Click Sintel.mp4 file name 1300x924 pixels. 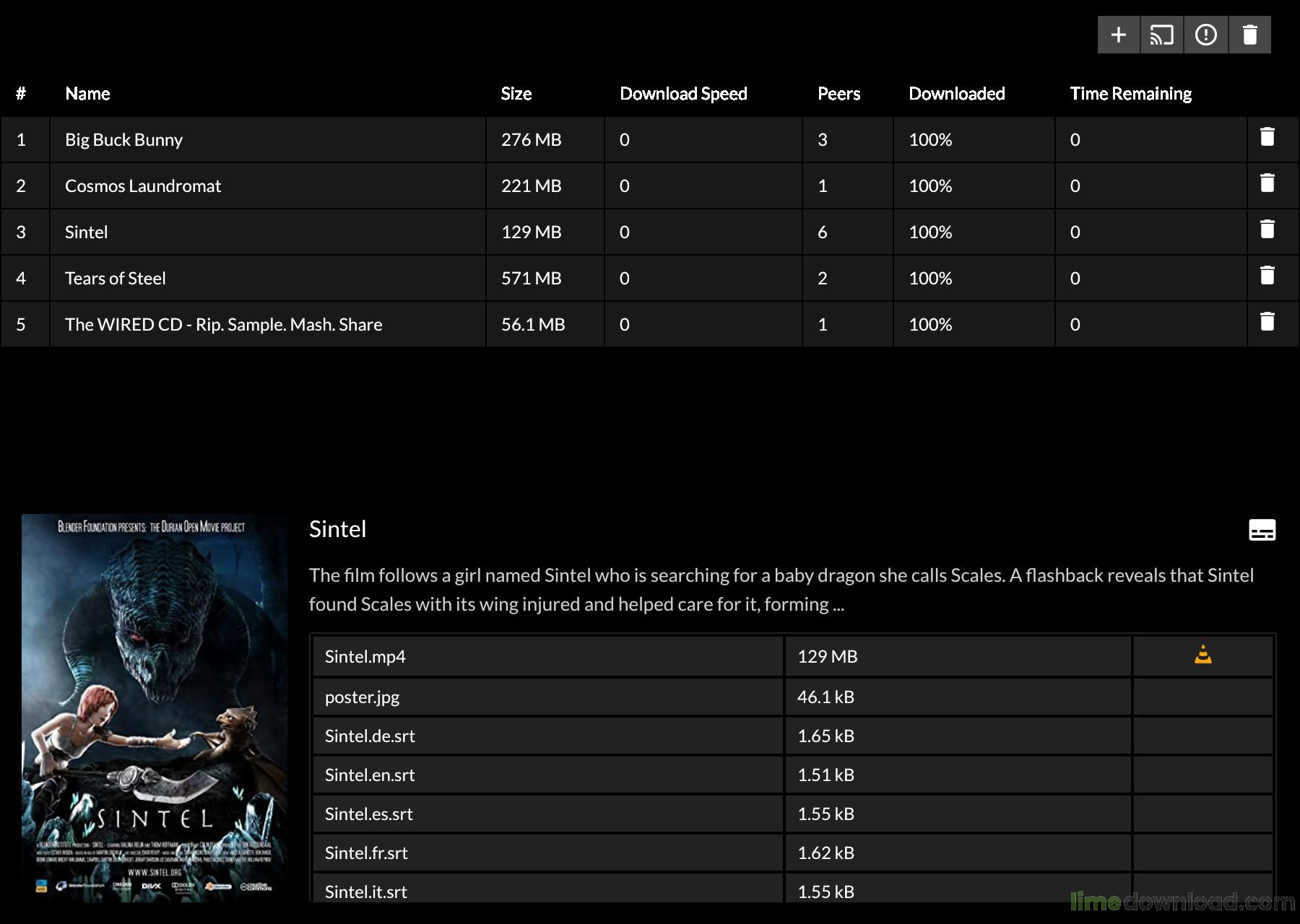[x=365, y=657]
